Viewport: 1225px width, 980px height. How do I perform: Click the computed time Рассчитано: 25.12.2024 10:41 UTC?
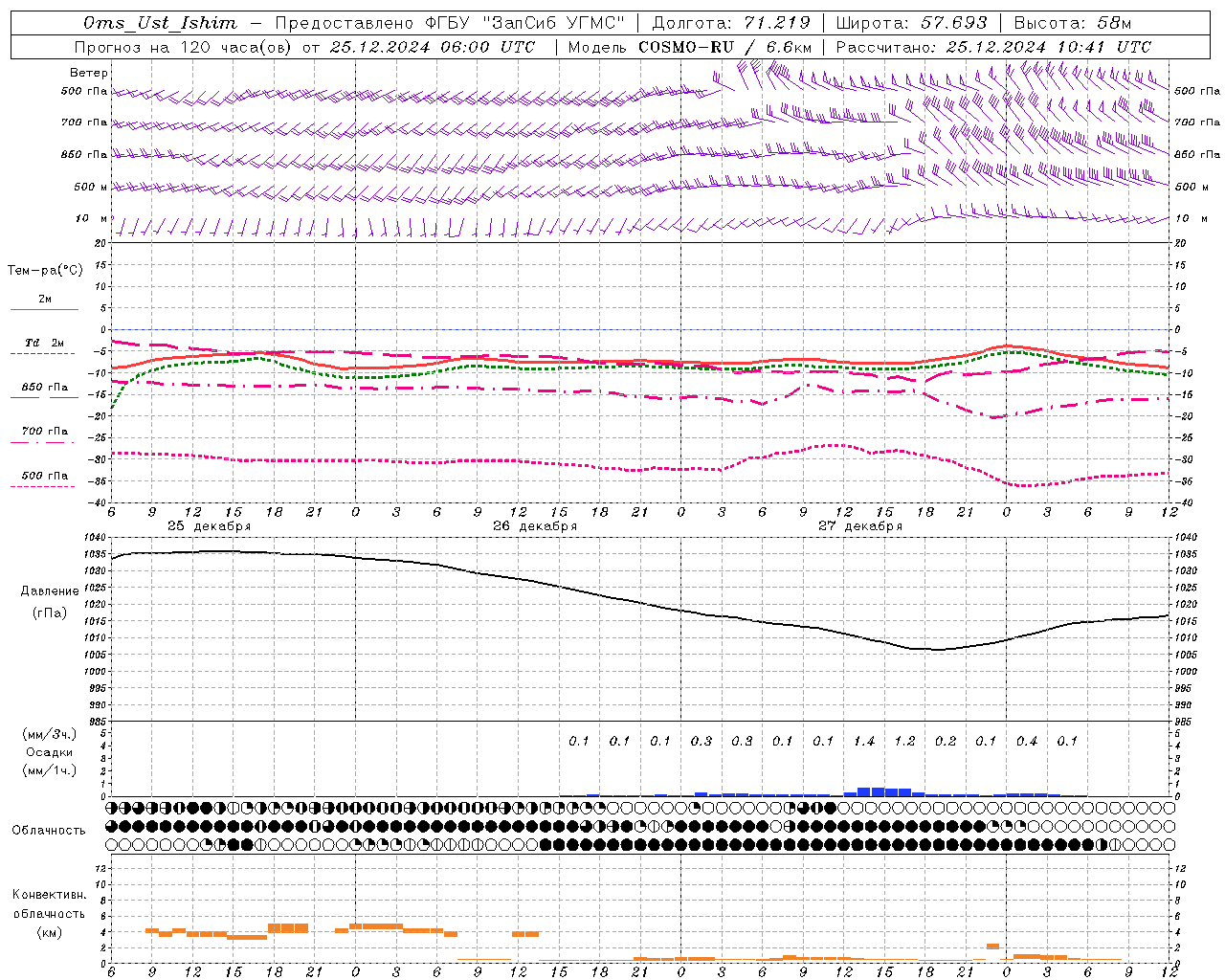click(x=993, y=47)
